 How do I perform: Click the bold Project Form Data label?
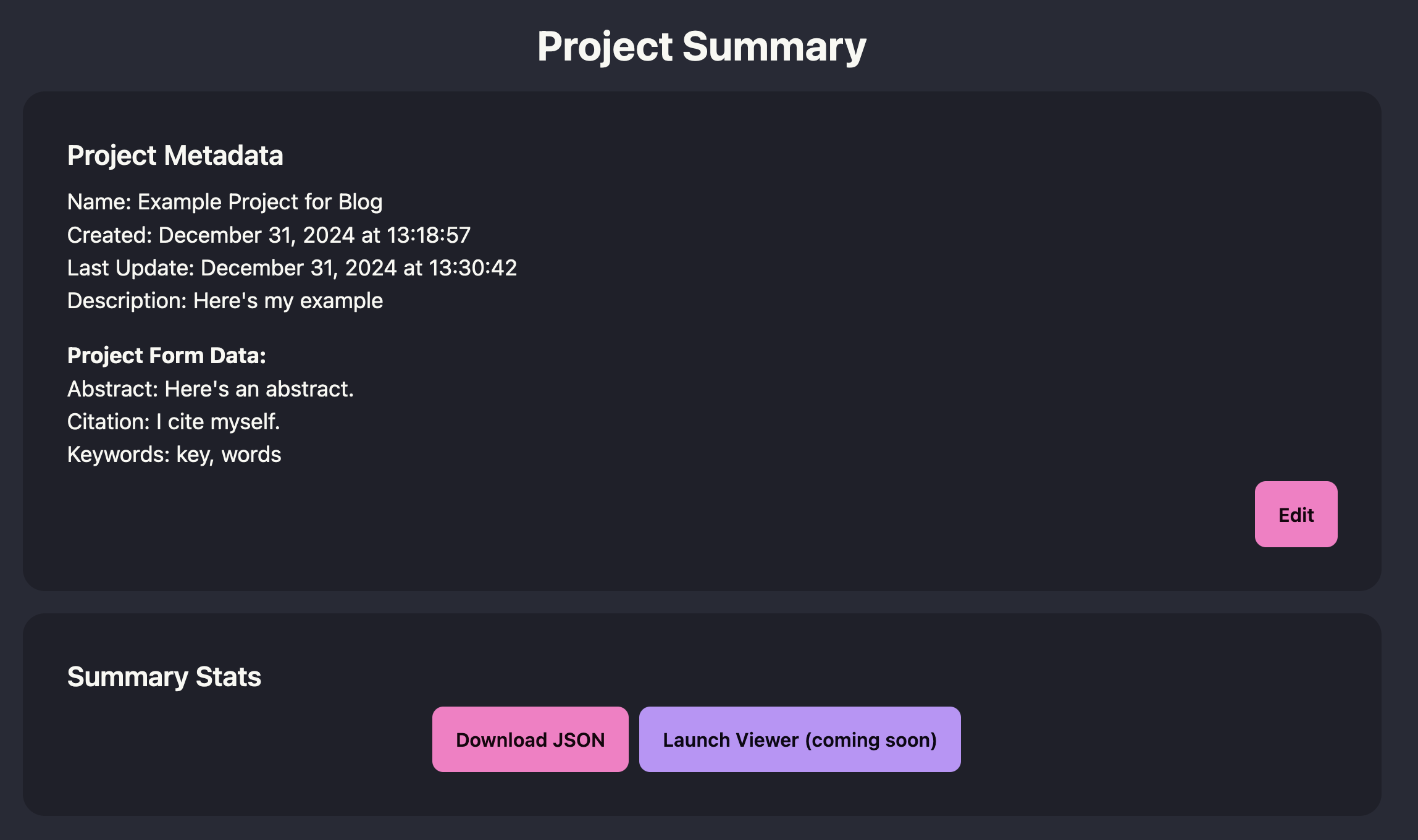pyautogui.click(x=166, y=356)
